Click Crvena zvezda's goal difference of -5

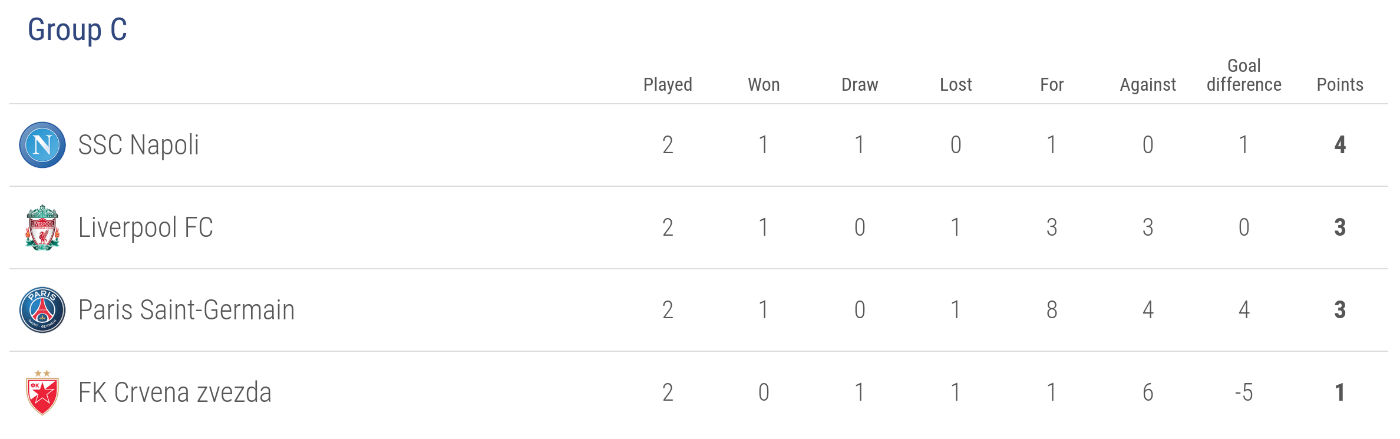[1244, 392]
